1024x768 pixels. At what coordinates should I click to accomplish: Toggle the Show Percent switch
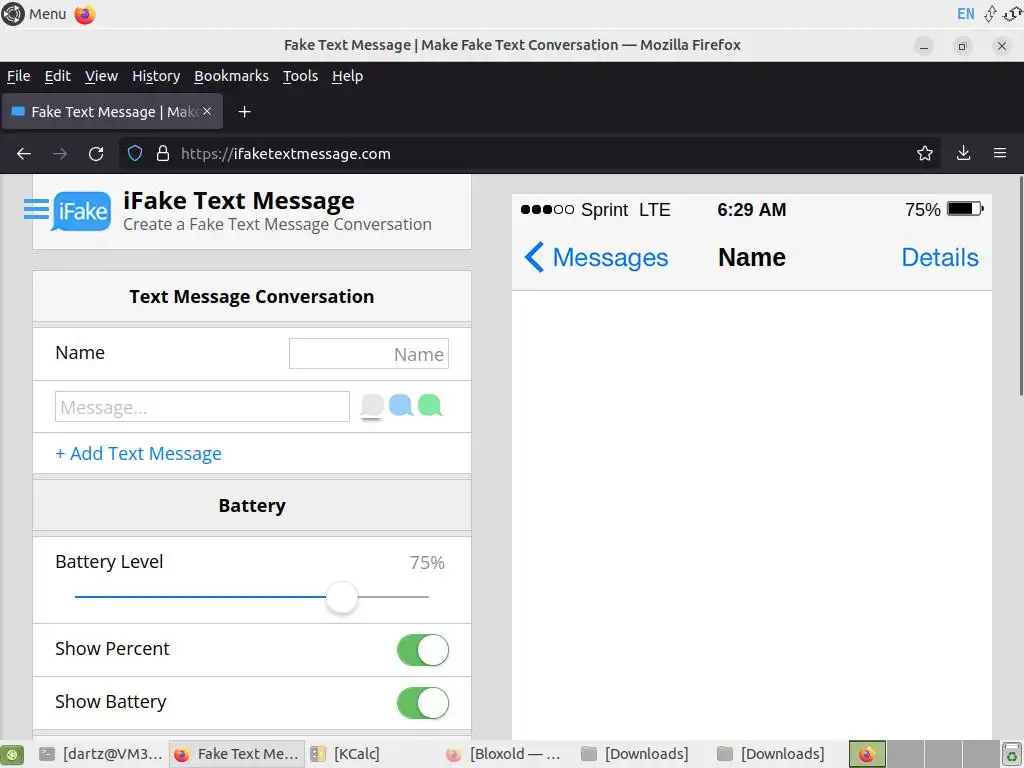point(423,650)
